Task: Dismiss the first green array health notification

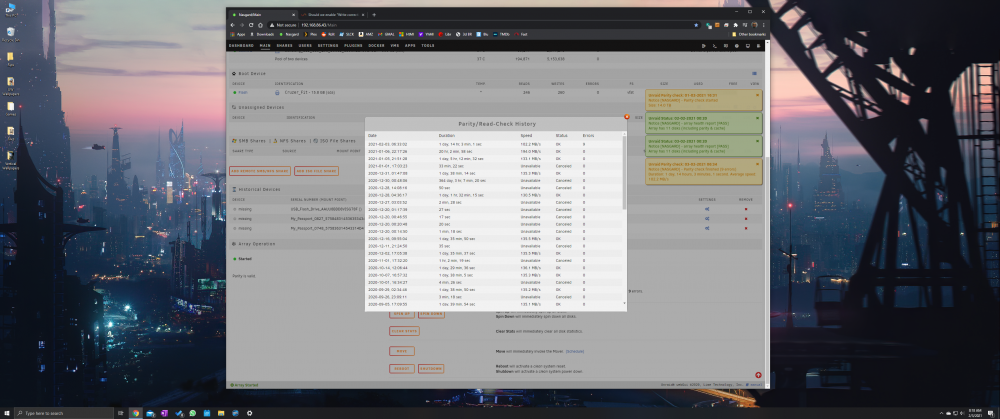Action: [758, 118]
